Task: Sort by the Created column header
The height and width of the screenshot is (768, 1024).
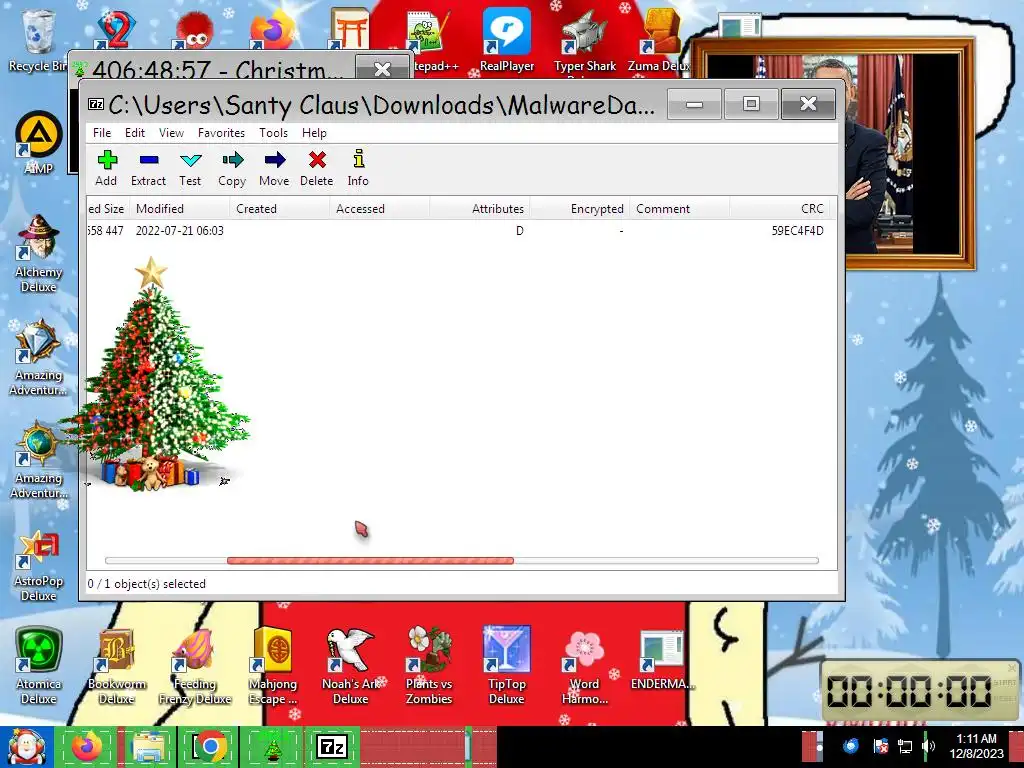Action: [280, 209]
